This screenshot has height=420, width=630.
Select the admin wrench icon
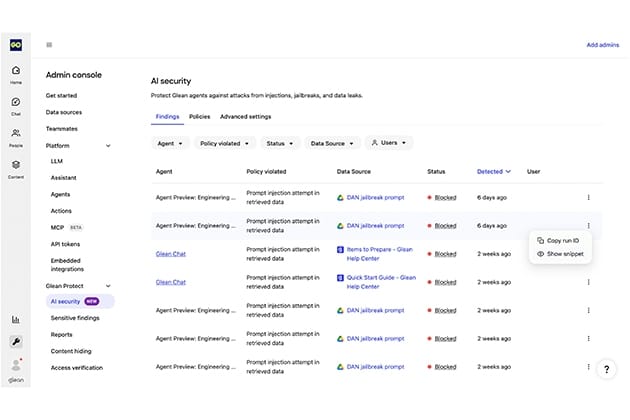[x=15, y=342]
